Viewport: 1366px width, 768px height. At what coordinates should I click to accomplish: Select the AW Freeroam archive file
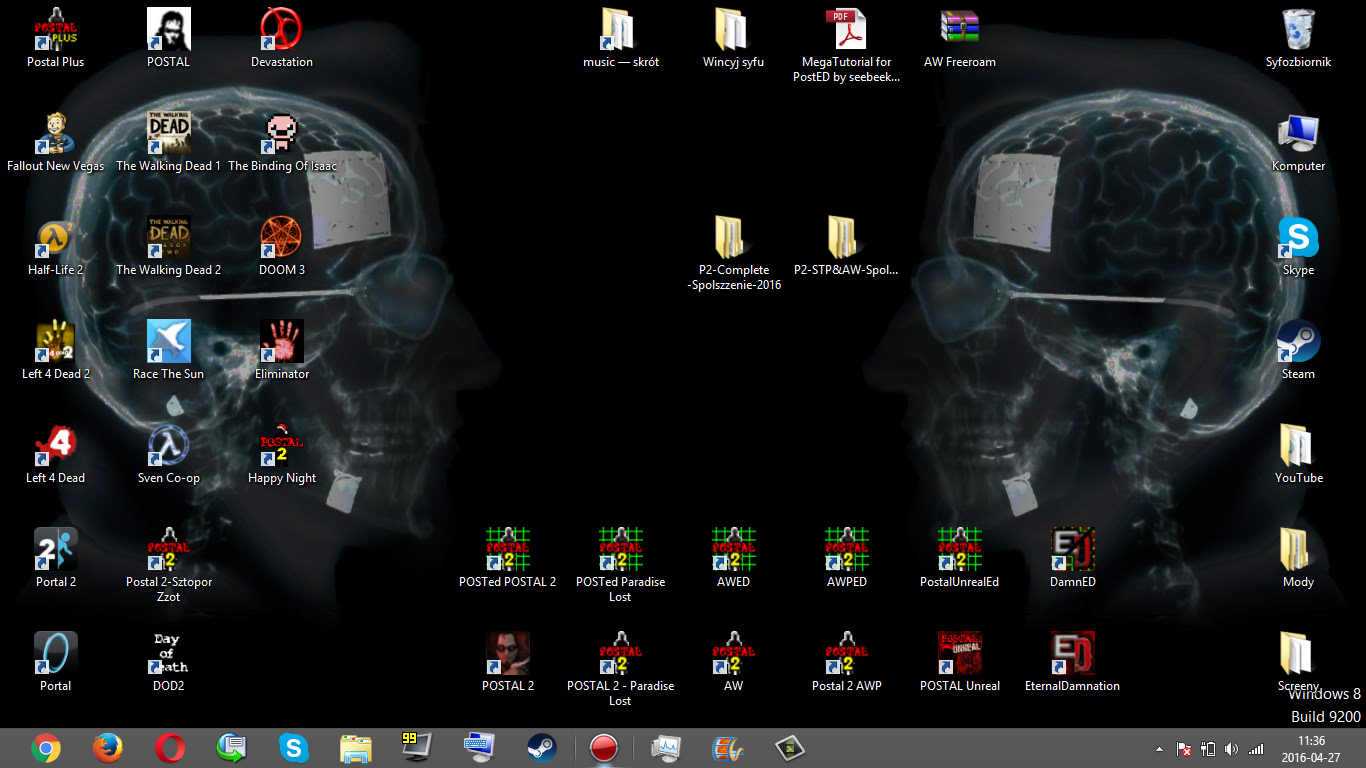click(960, 38)
